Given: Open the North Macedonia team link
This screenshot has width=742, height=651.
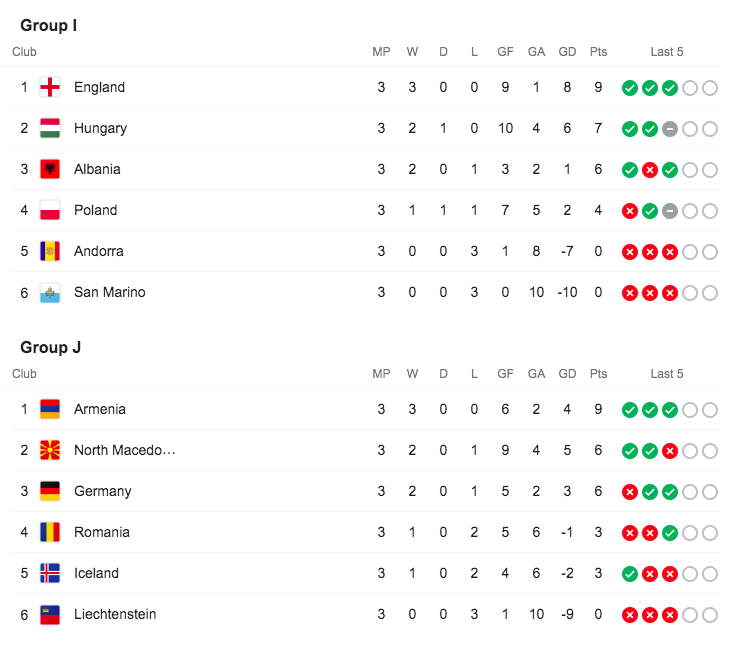Looking at the screenshot, I should 124,450.
